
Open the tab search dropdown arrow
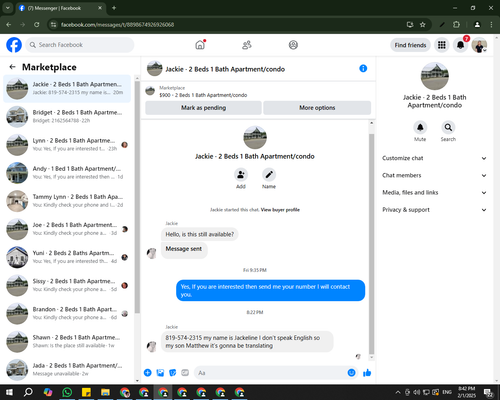(x=7, y=8)
